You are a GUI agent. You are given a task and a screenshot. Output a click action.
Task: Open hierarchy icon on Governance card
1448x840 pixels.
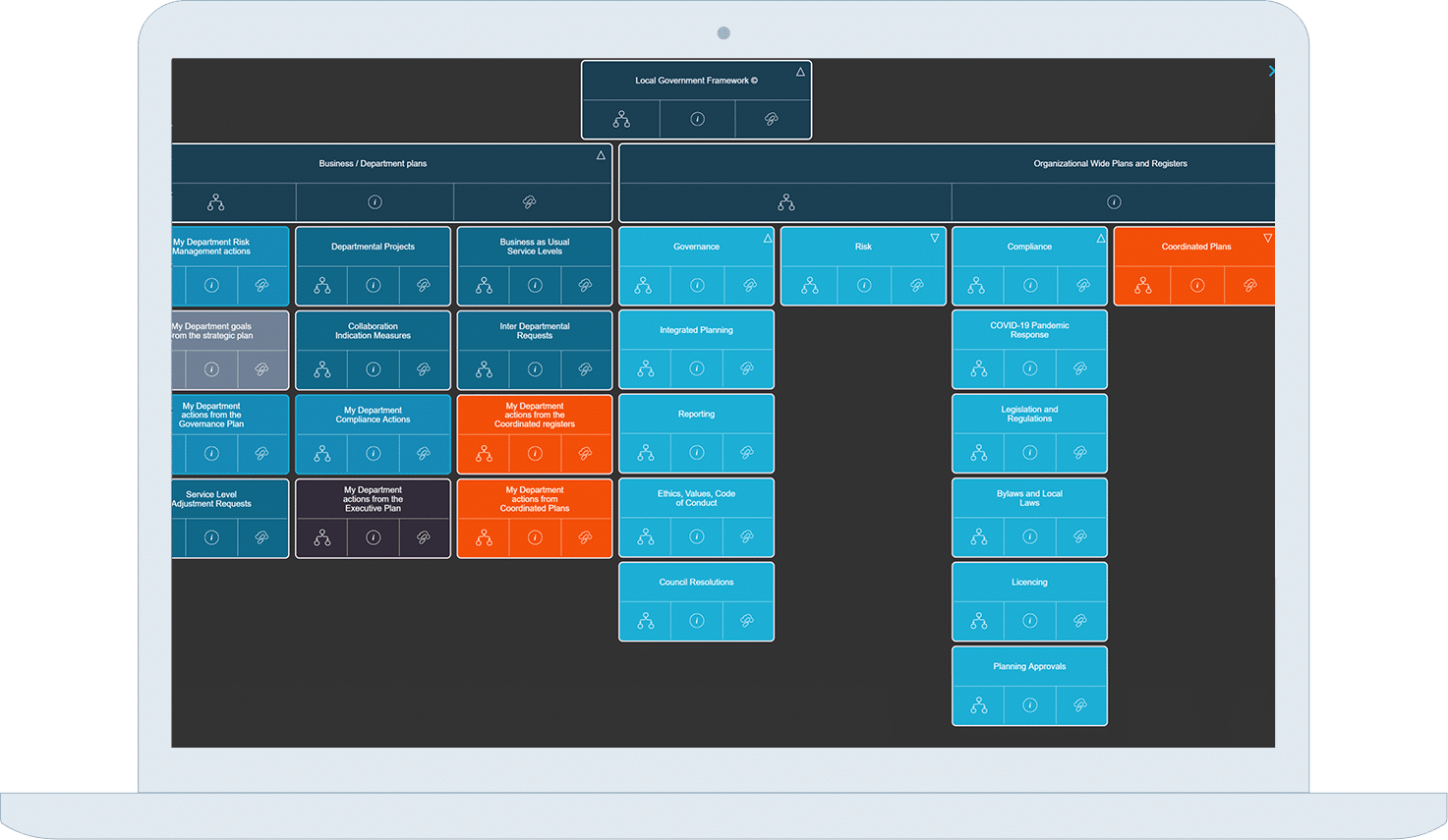643,286
